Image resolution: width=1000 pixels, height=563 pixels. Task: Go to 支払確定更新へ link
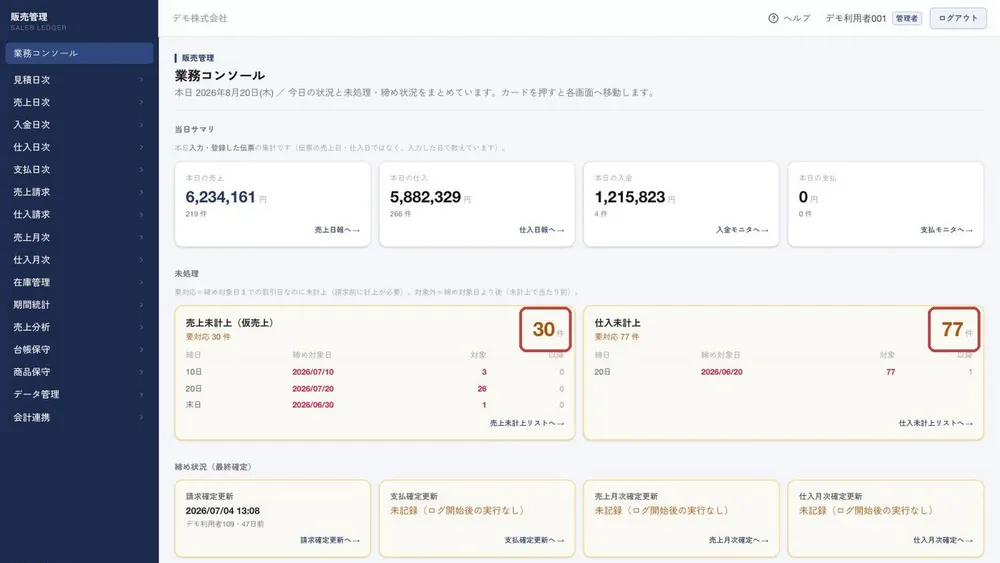pyautogui.click(x=534, y=540)
